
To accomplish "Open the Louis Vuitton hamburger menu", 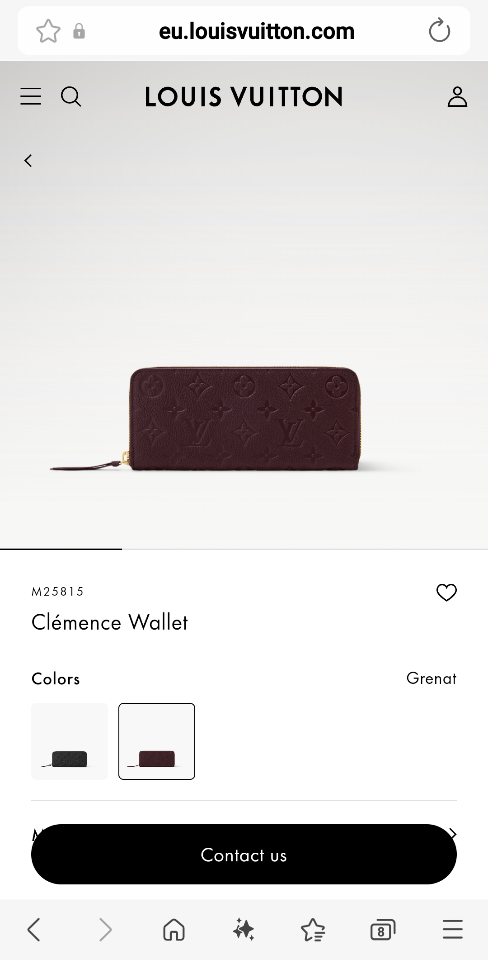I will pyautogui.click(x=31, y=97).
